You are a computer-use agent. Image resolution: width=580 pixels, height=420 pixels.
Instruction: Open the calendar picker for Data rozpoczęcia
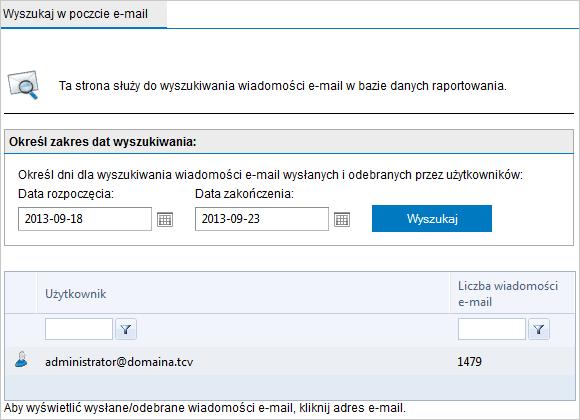(x=165, y=219)
